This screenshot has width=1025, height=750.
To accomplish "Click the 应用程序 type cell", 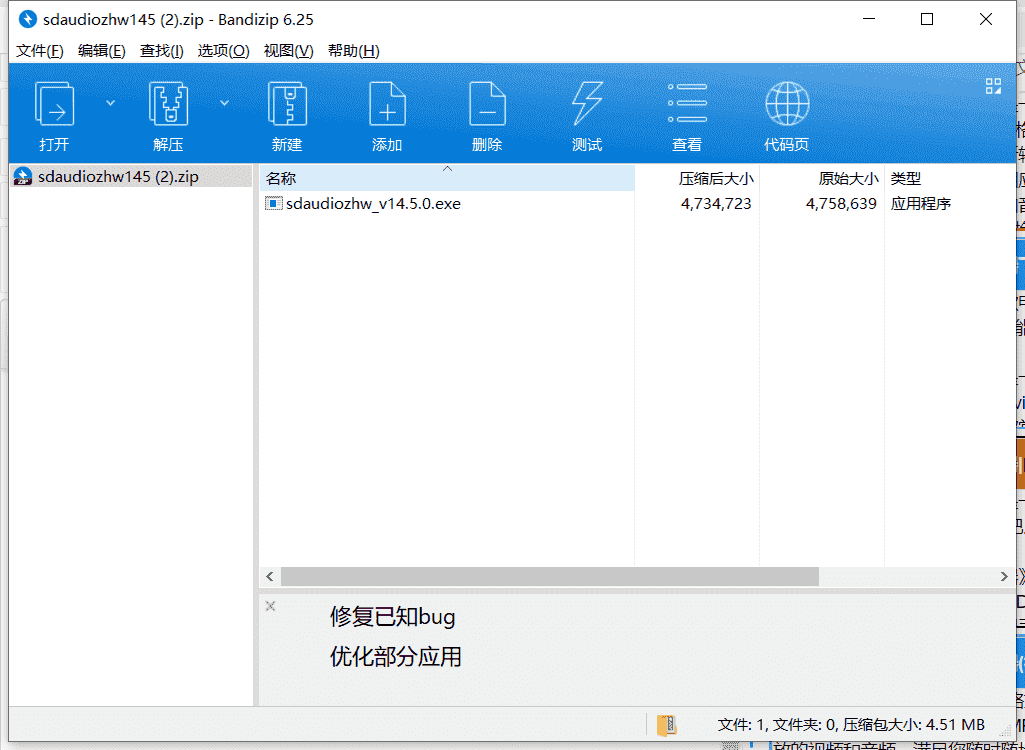I will (920, 204).
